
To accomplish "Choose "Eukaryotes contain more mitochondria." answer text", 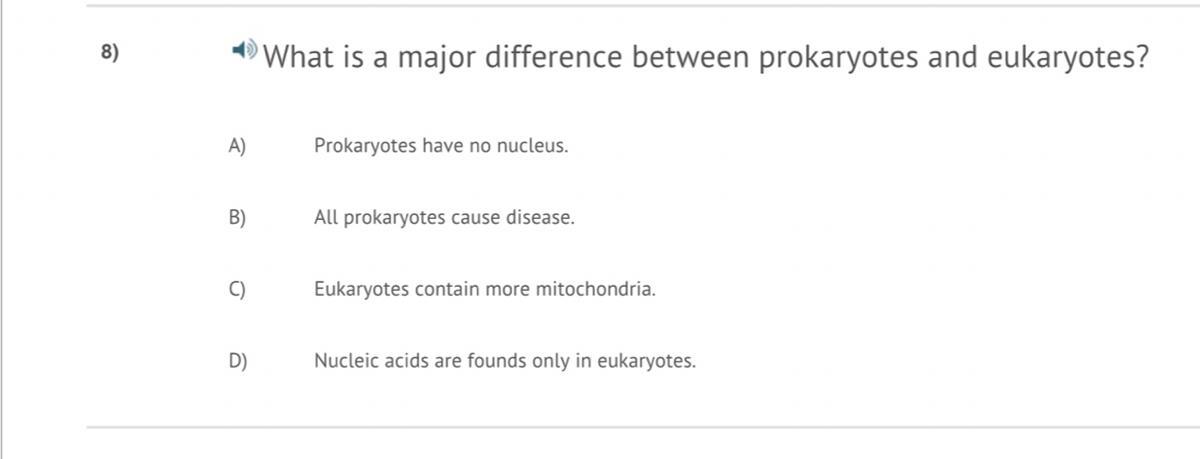I will (485, 290).
